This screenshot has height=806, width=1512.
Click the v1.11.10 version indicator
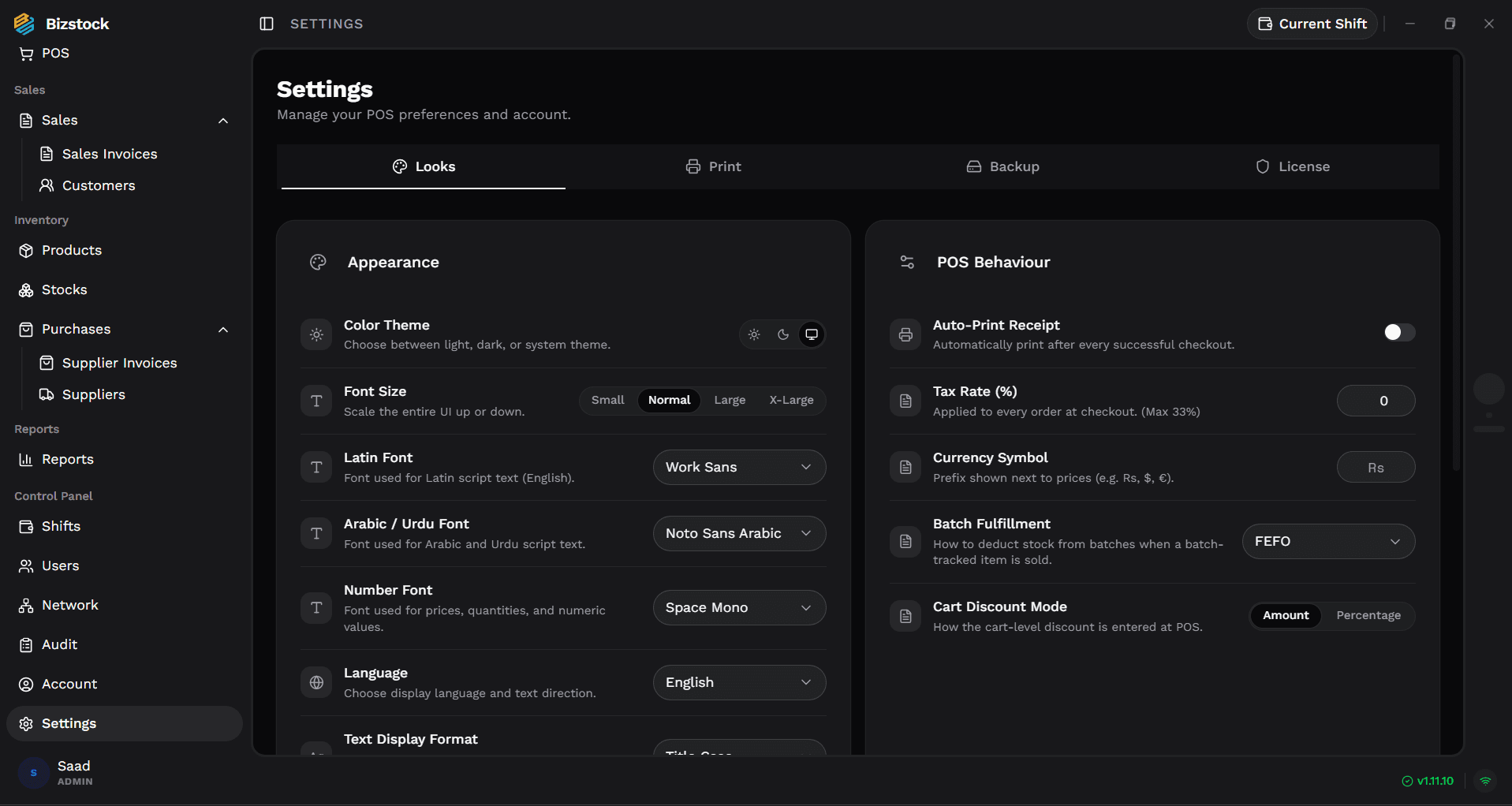pyautogui.click(x=1428, y=781)
